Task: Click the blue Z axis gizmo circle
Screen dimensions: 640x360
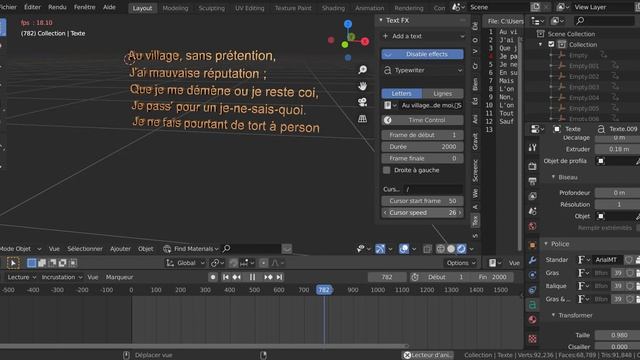Action: 348,24
